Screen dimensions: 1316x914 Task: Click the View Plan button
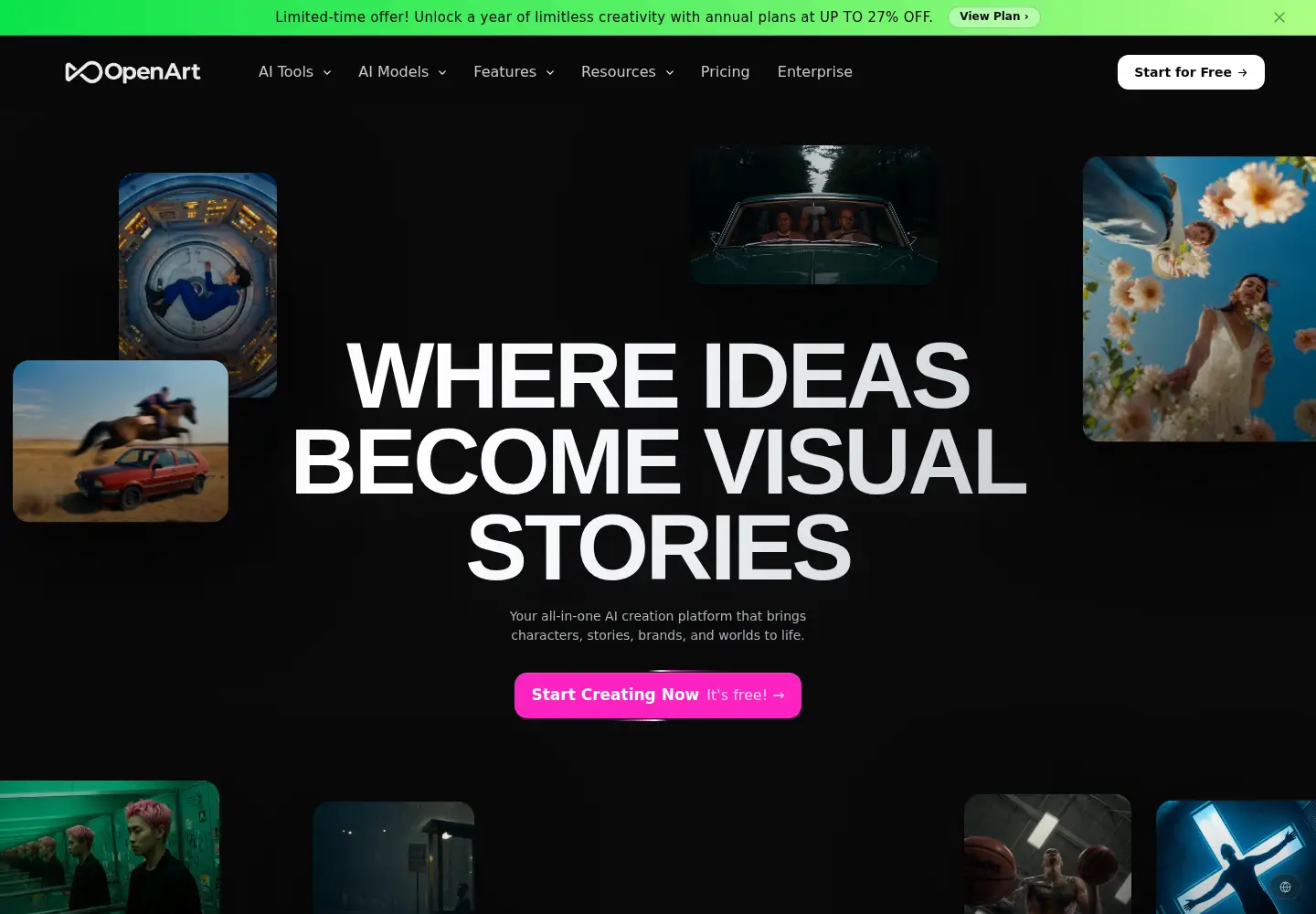tap(993, 16)
